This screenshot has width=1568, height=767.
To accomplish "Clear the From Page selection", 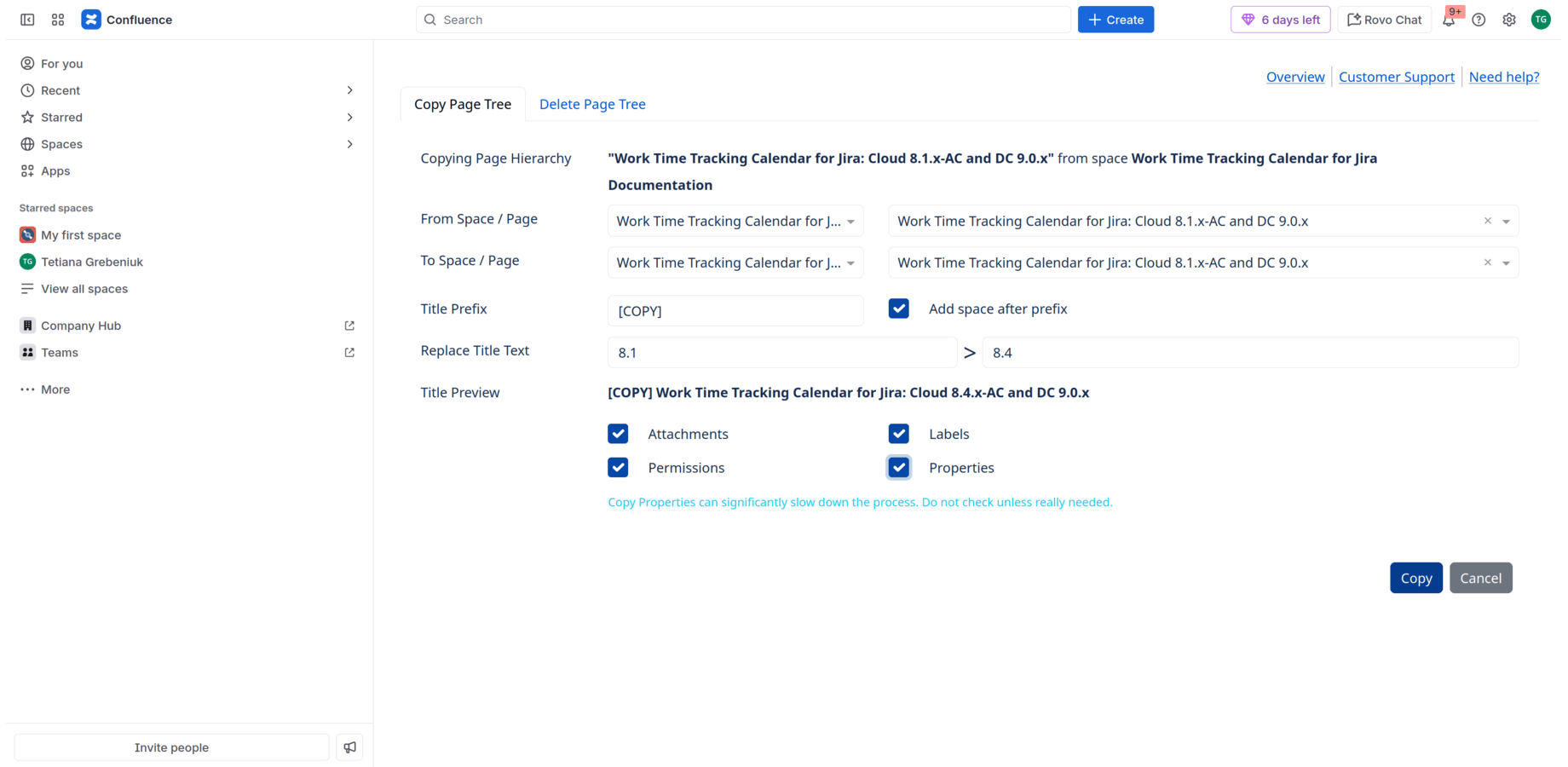I will [x=1488, y=221].
